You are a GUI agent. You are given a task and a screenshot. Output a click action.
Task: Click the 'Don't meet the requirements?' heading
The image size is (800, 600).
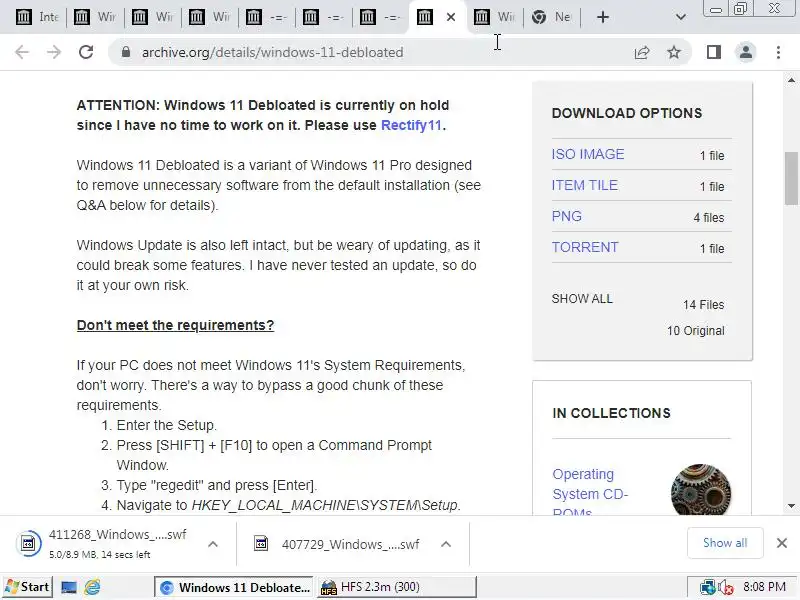point(175,325)
